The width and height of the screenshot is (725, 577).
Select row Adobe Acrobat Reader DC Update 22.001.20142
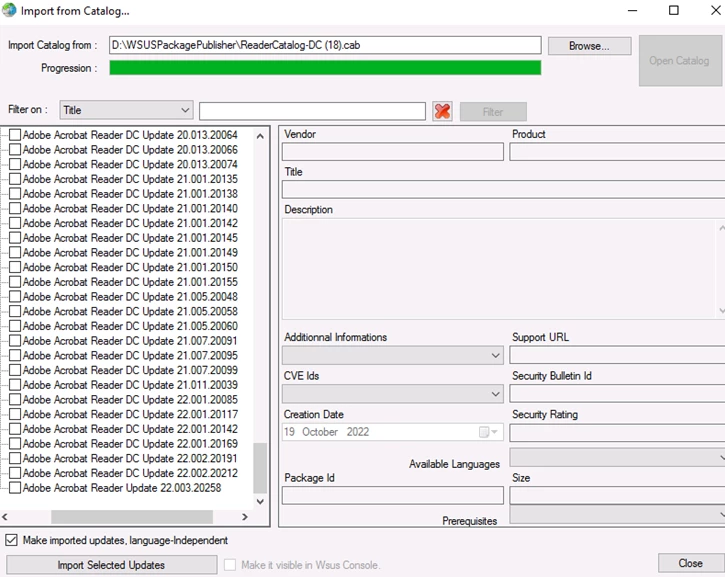pyautogui.click(x=130, y=429)
